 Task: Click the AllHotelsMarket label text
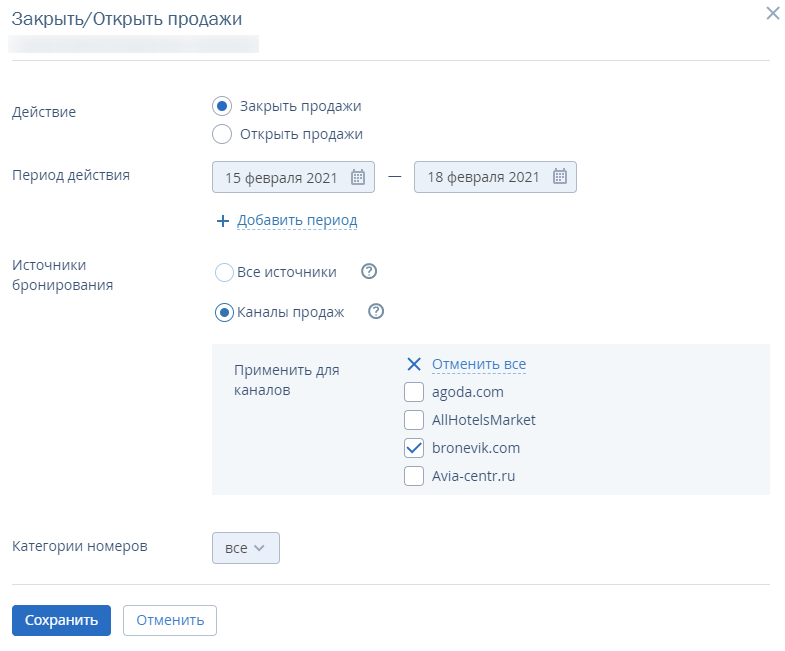pyautogui.click(x=484, y=420)
